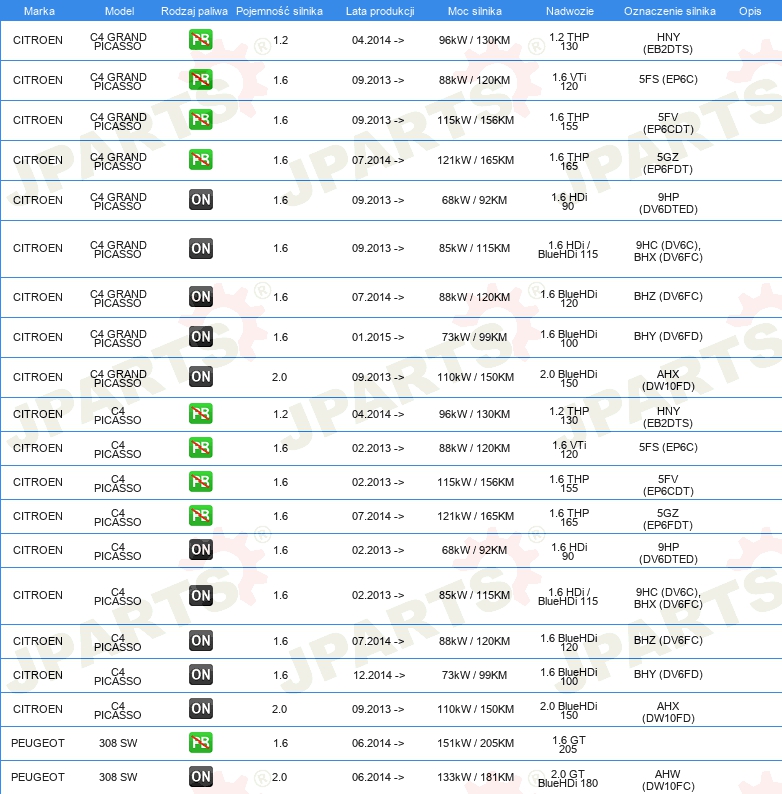The image size is (782, 794).
Task: Click petrol icon for C4 Grand Picasso 1.6 VTi 120
Action: (x=201, y=80)
